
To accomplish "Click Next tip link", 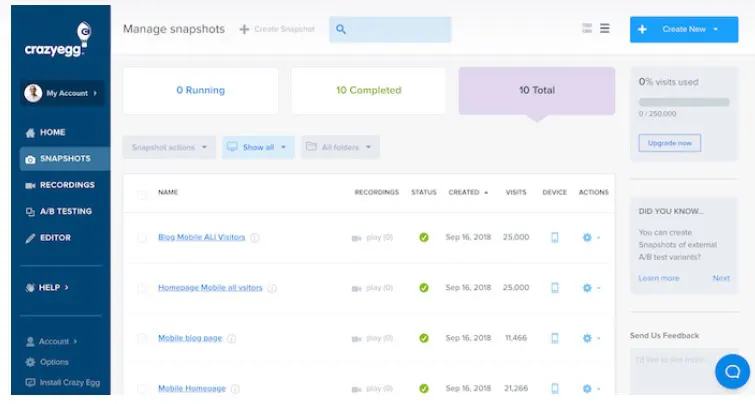I will tap(721, 278).
